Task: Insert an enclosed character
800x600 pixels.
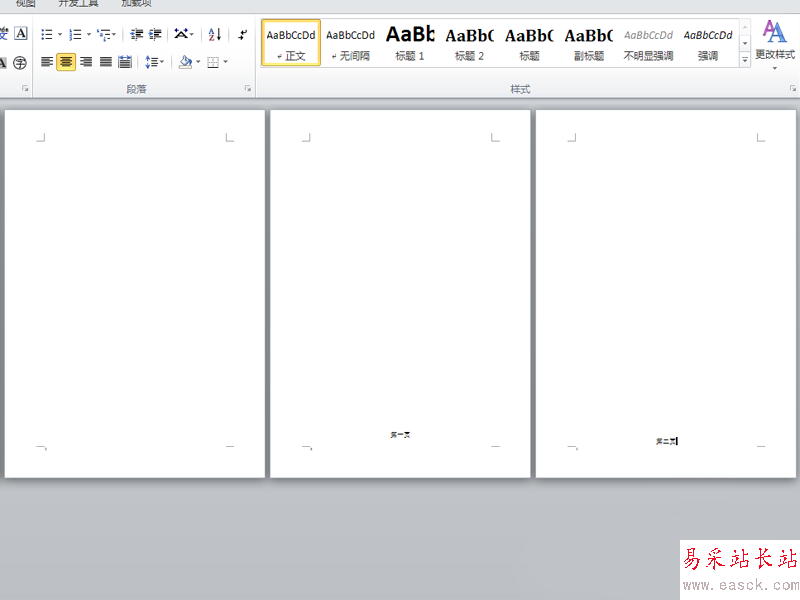Action: tap(20, 63)
